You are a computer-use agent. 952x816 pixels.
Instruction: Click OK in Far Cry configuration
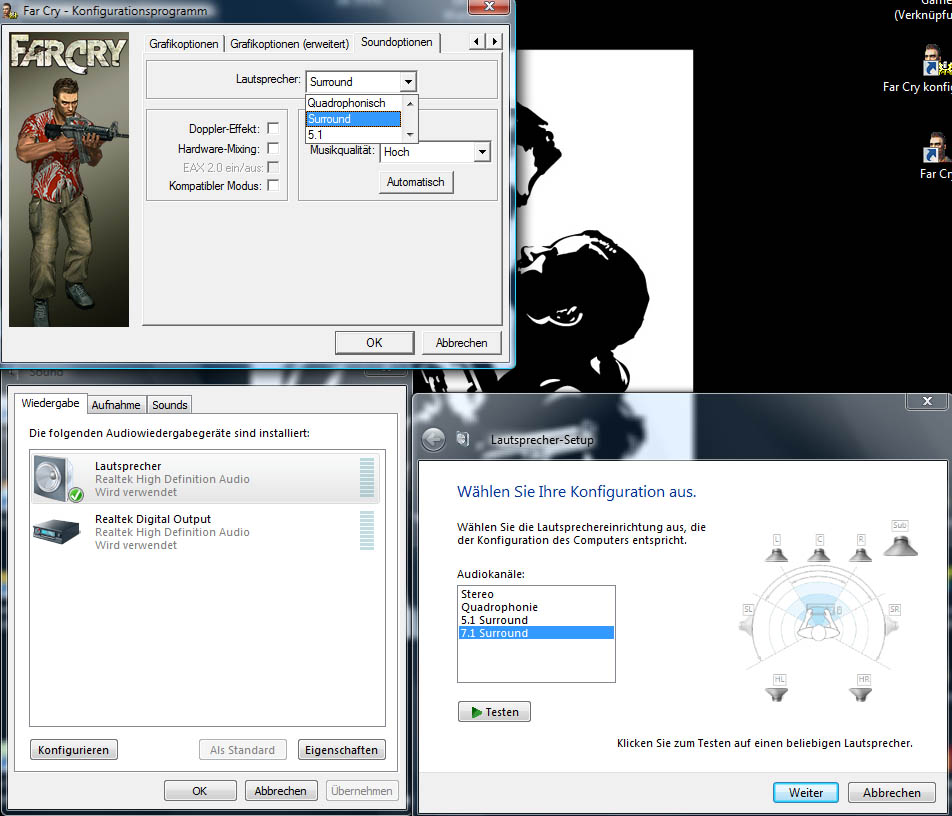375,342
